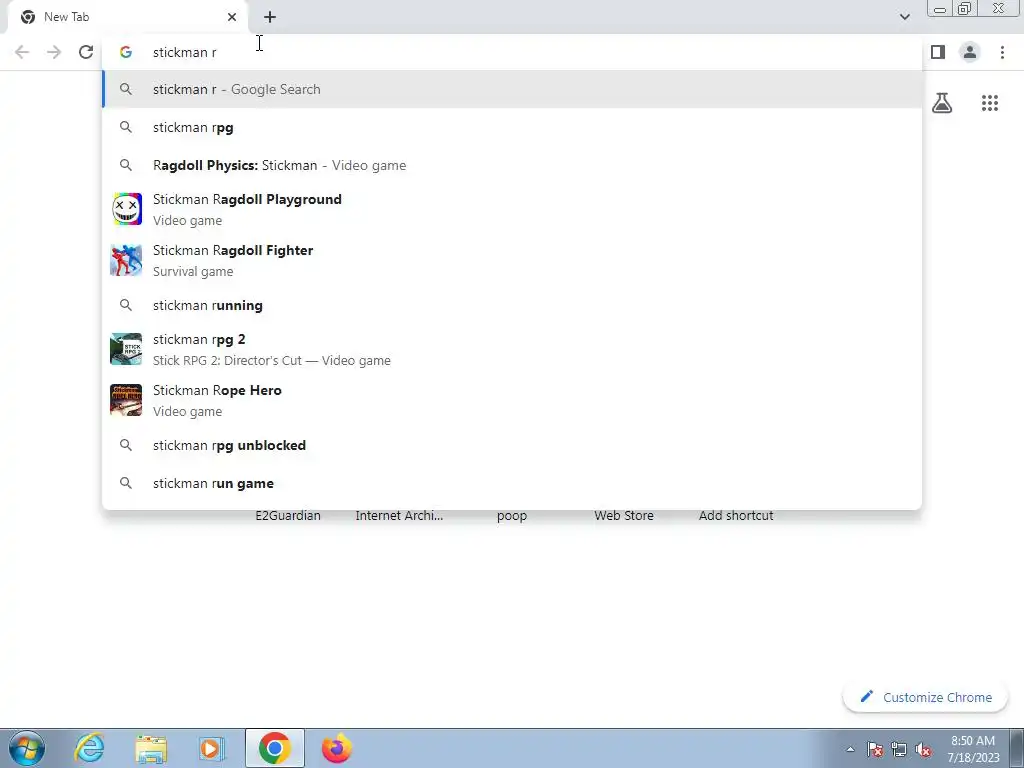Open the profile avatar menu

click(970, 52)
